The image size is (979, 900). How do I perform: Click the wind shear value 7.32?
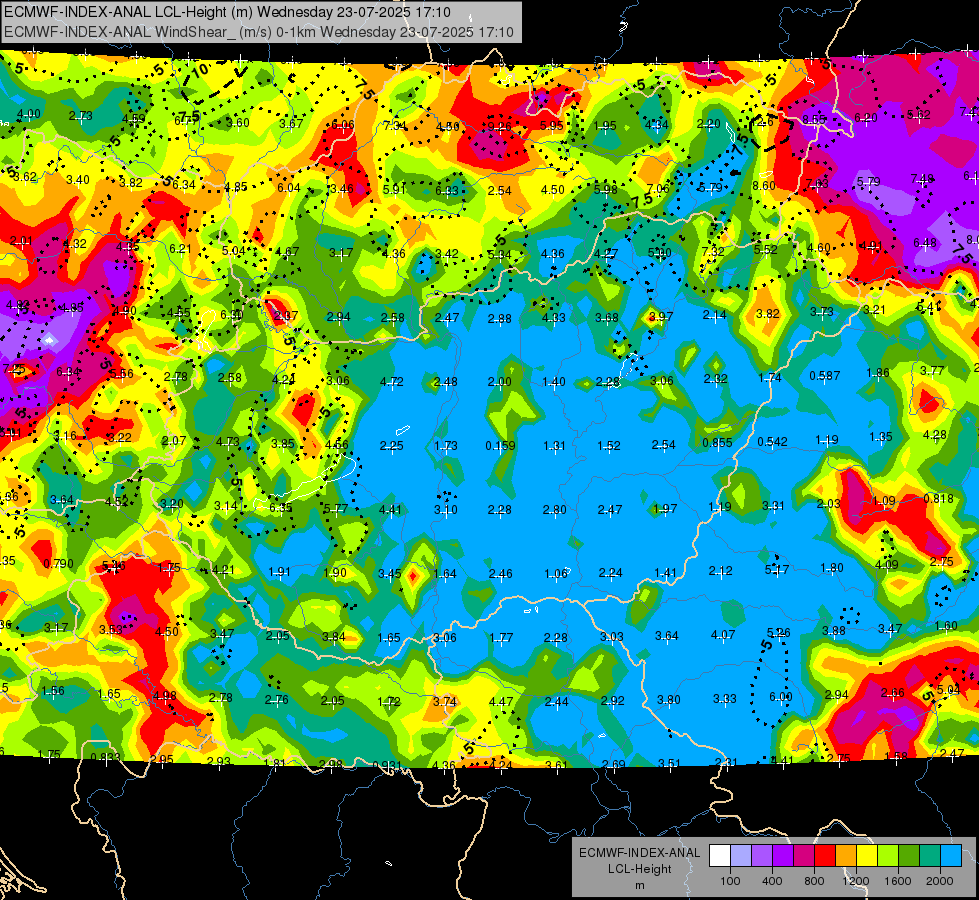(x=713, y=251)
